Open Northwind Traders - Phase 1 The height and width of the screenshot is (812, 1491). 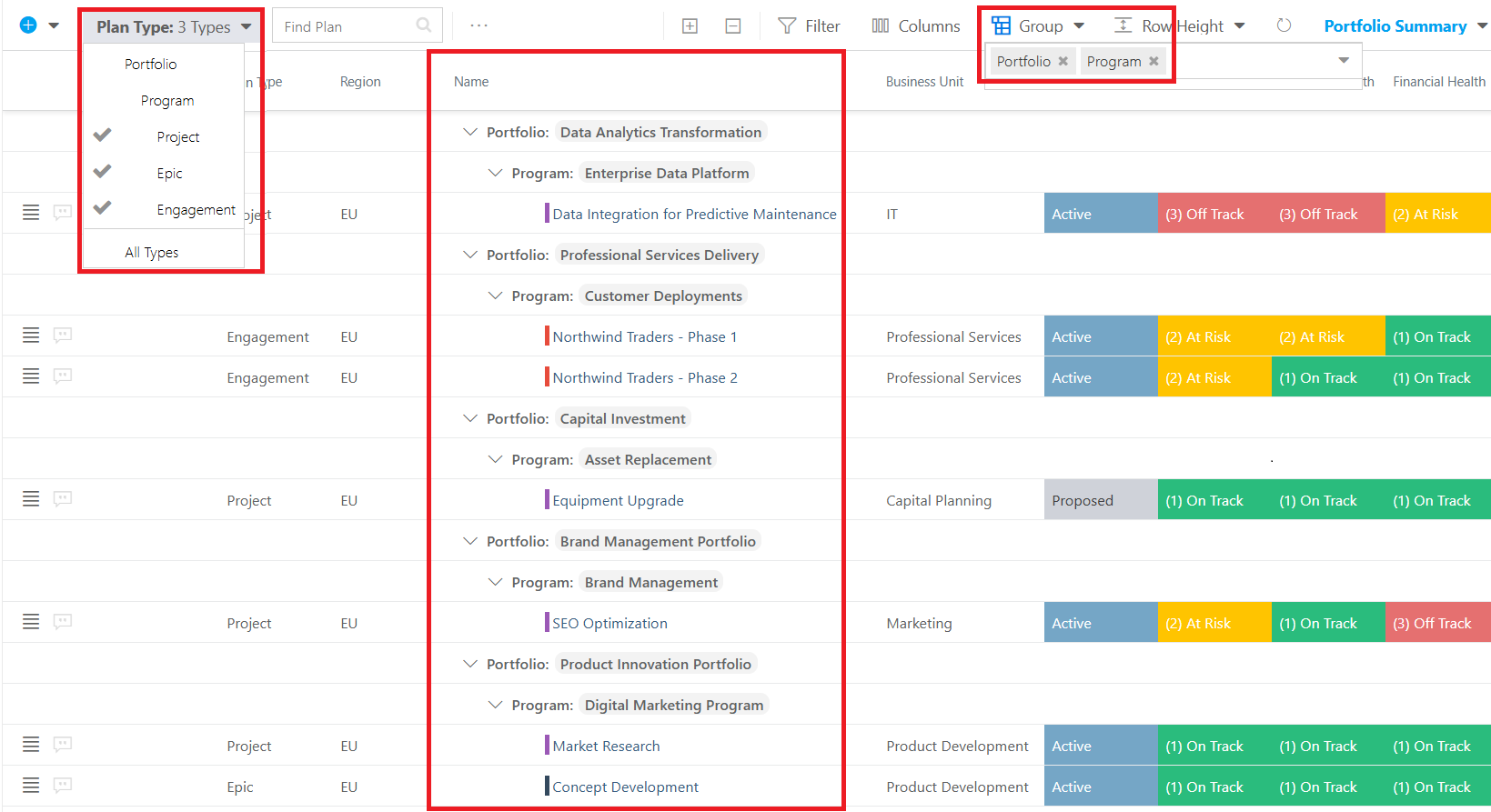(645, 336)
